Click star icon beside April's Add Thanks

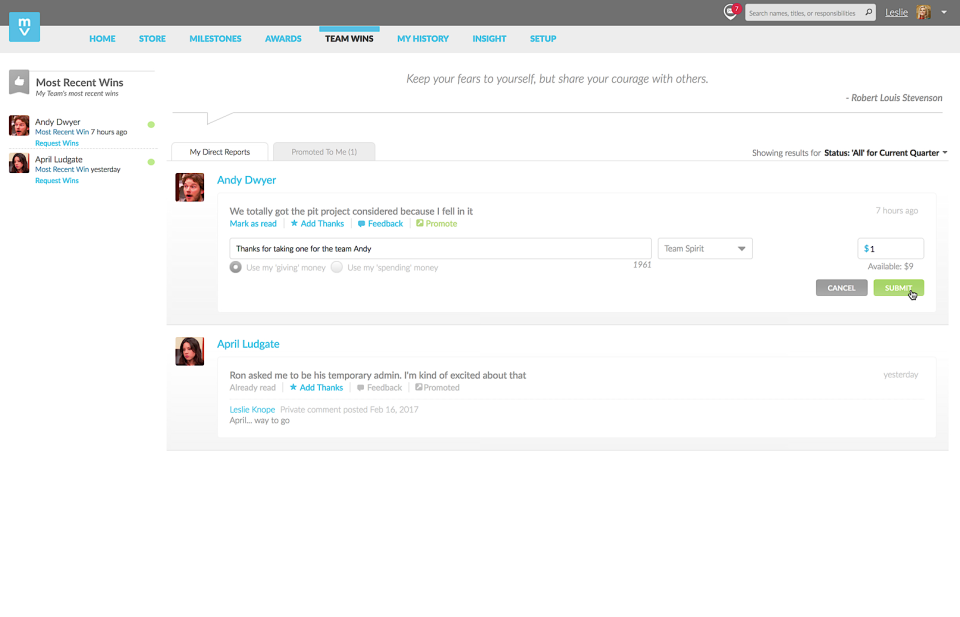[x=293, y=387]
